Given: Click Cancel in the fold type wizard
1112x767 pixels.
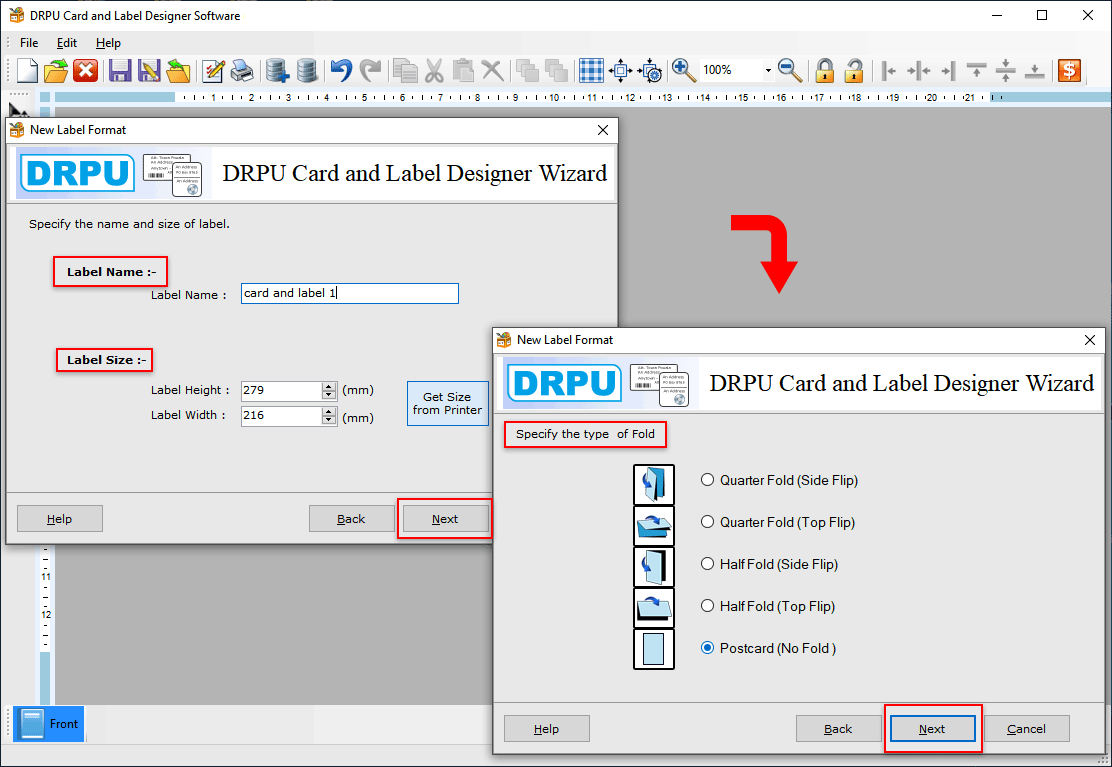Looking at the screenshot, I should coord(1026,729).
